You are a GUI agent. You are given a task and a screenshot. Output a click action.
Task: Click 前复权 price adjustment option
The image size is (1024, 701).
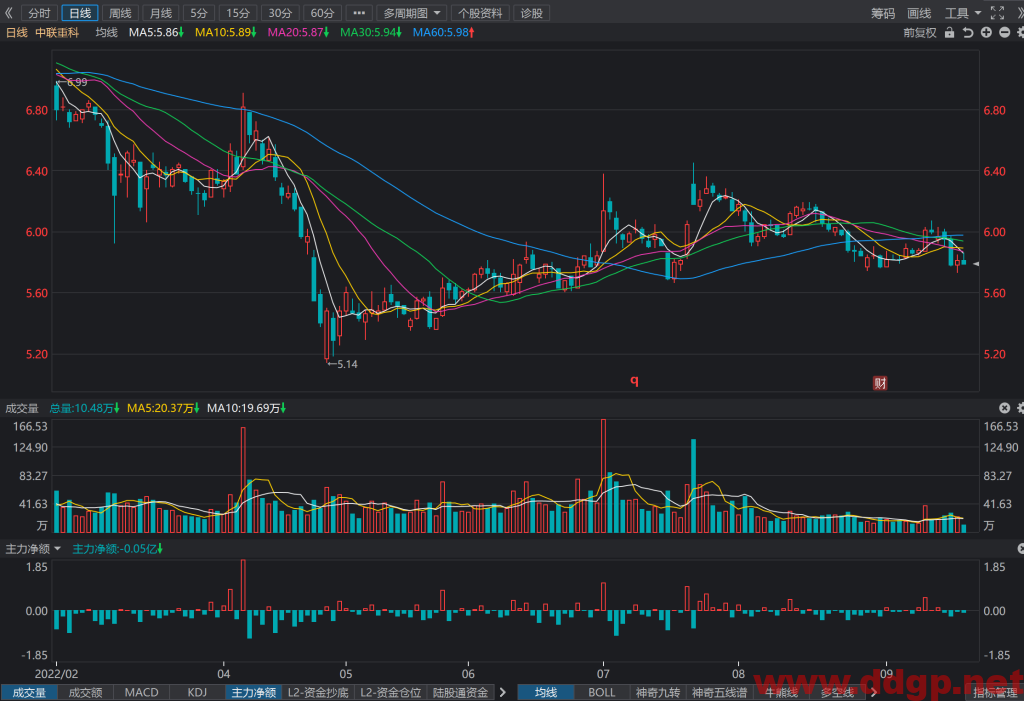point(920,33)
